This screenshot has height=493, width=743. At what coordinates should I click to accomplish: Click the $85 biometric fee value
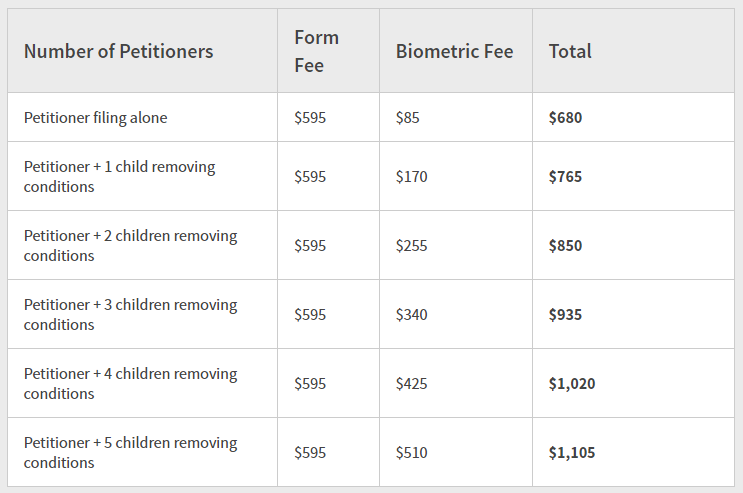tap(408, 118)
